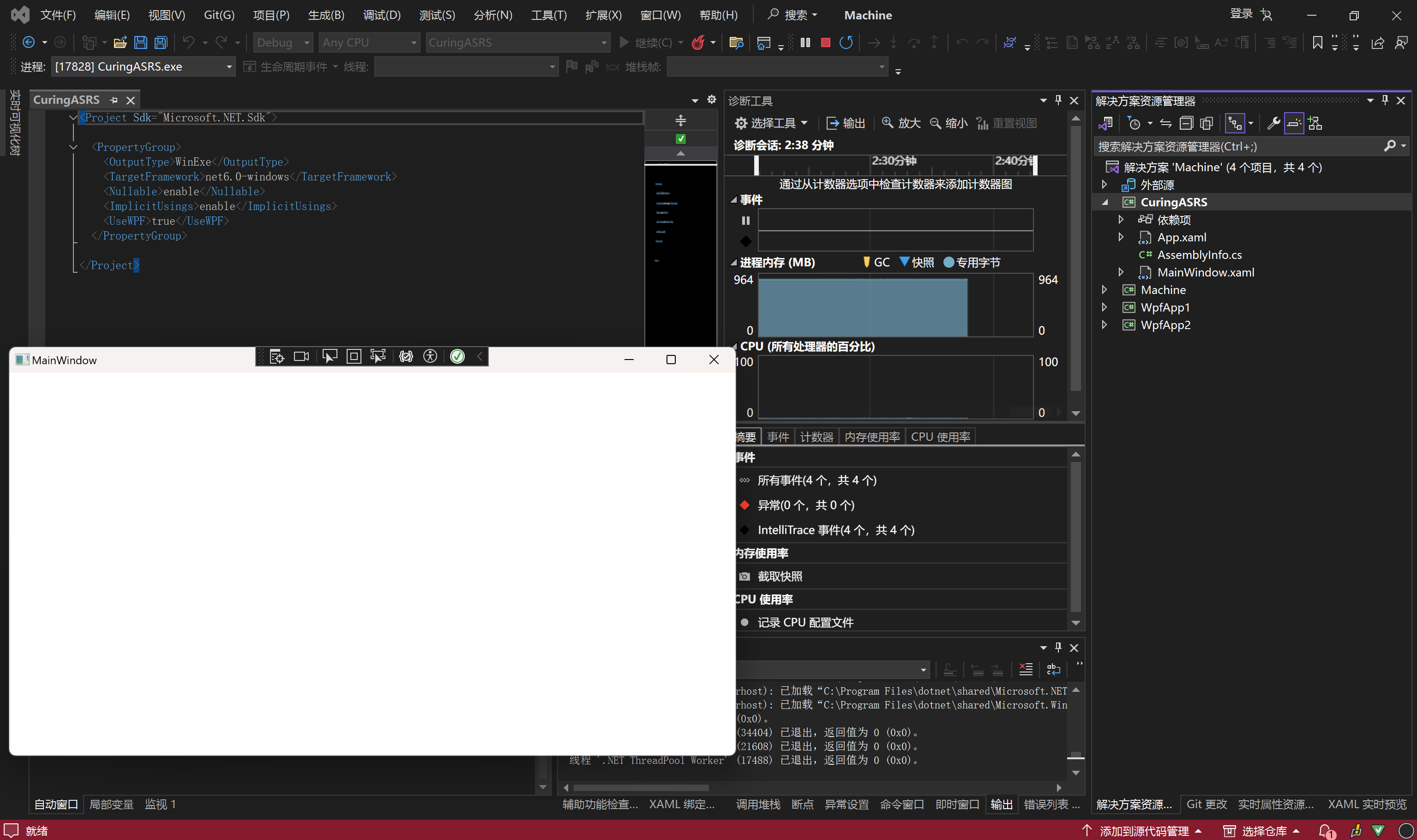Viewport: 1417px width, 840px height.
Task: Click Select Element icon in XAML toolbar
Action: coord(330,356)
